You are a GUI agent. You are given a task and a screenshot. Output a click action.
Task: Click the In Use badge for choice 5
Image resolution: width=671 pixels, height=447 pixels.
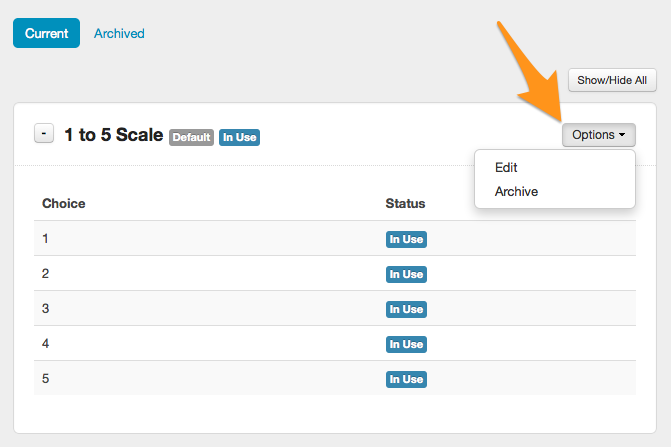(406, 379)
